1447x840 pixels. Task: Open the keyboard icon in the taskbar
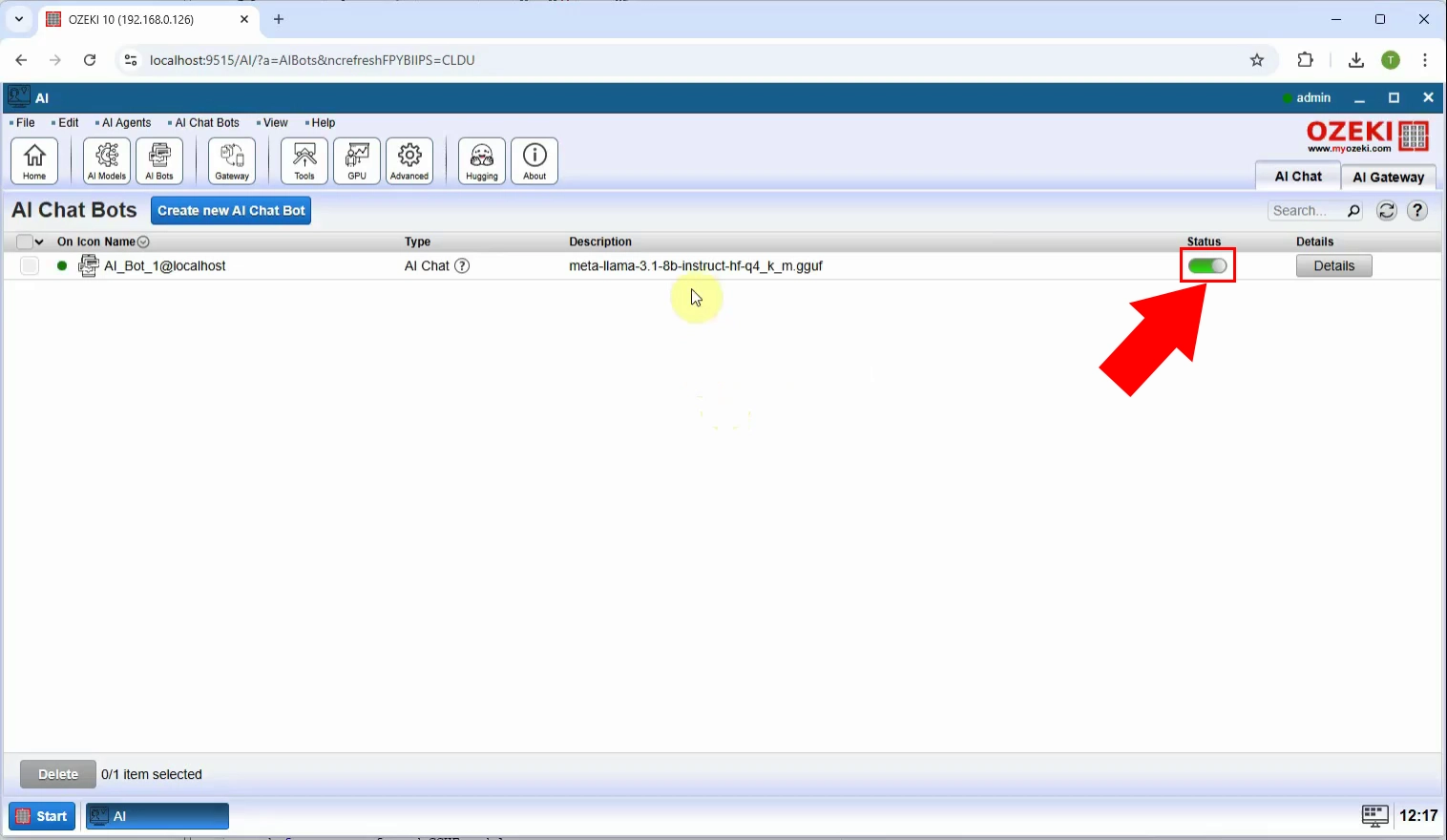1374,815
